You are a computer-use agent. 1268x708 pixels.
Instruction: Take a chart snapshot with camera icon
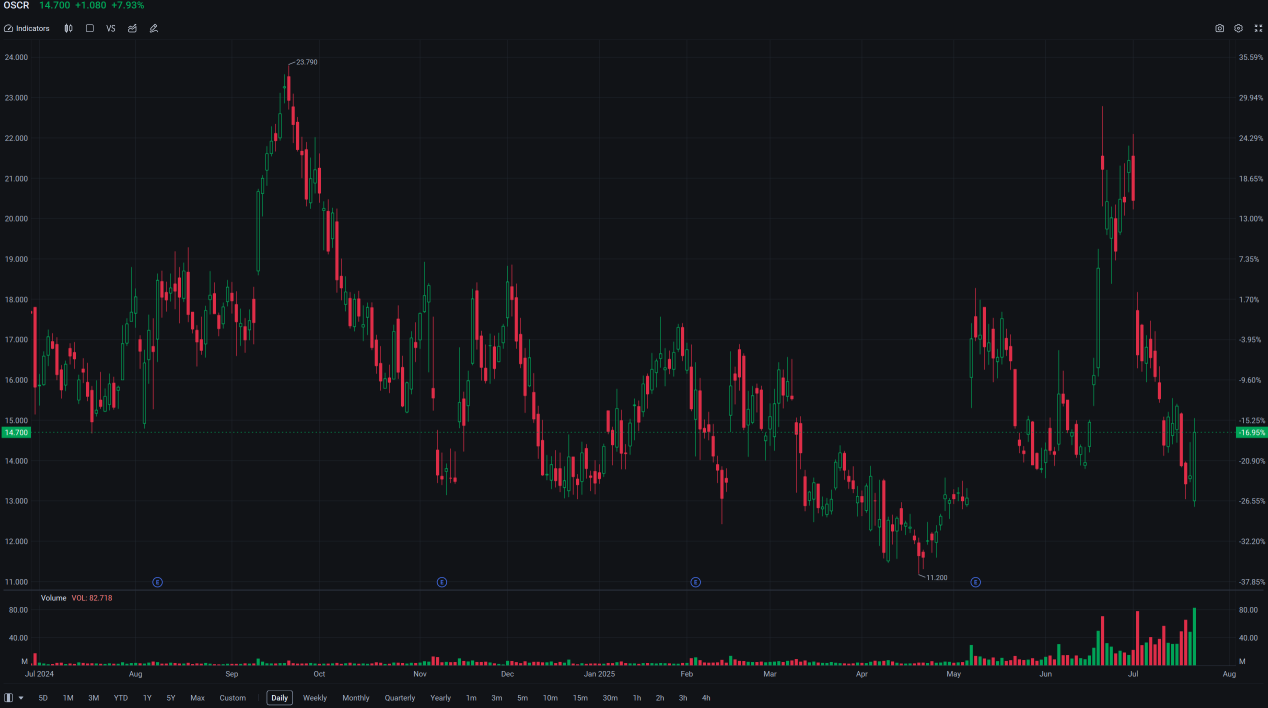pyautogui.click(x=1219, y=28)
